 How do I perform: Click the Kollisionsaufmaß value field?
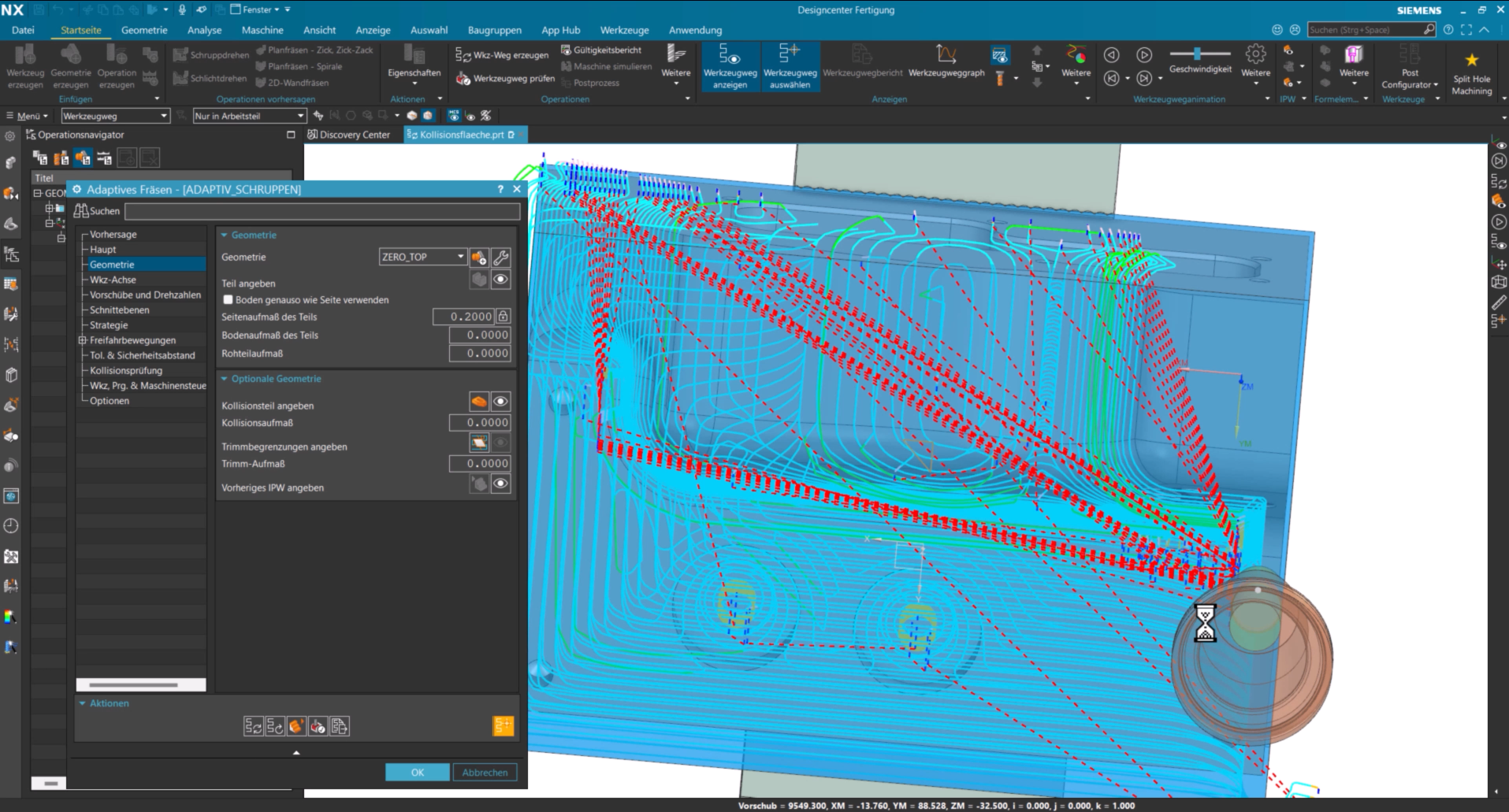(x=480, y=423)
